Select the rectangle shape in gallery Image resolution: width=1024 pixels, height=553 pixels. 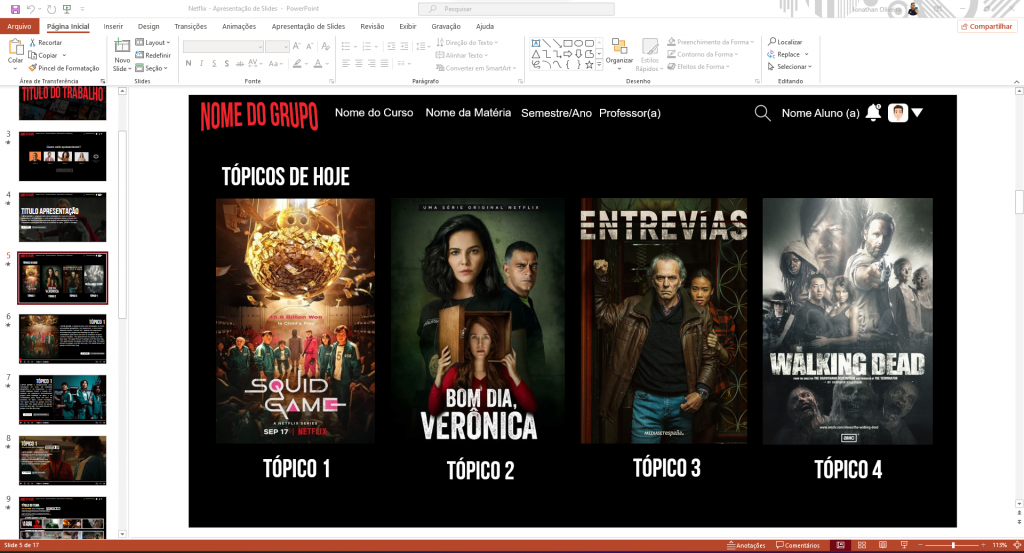(x=568, y=43)
